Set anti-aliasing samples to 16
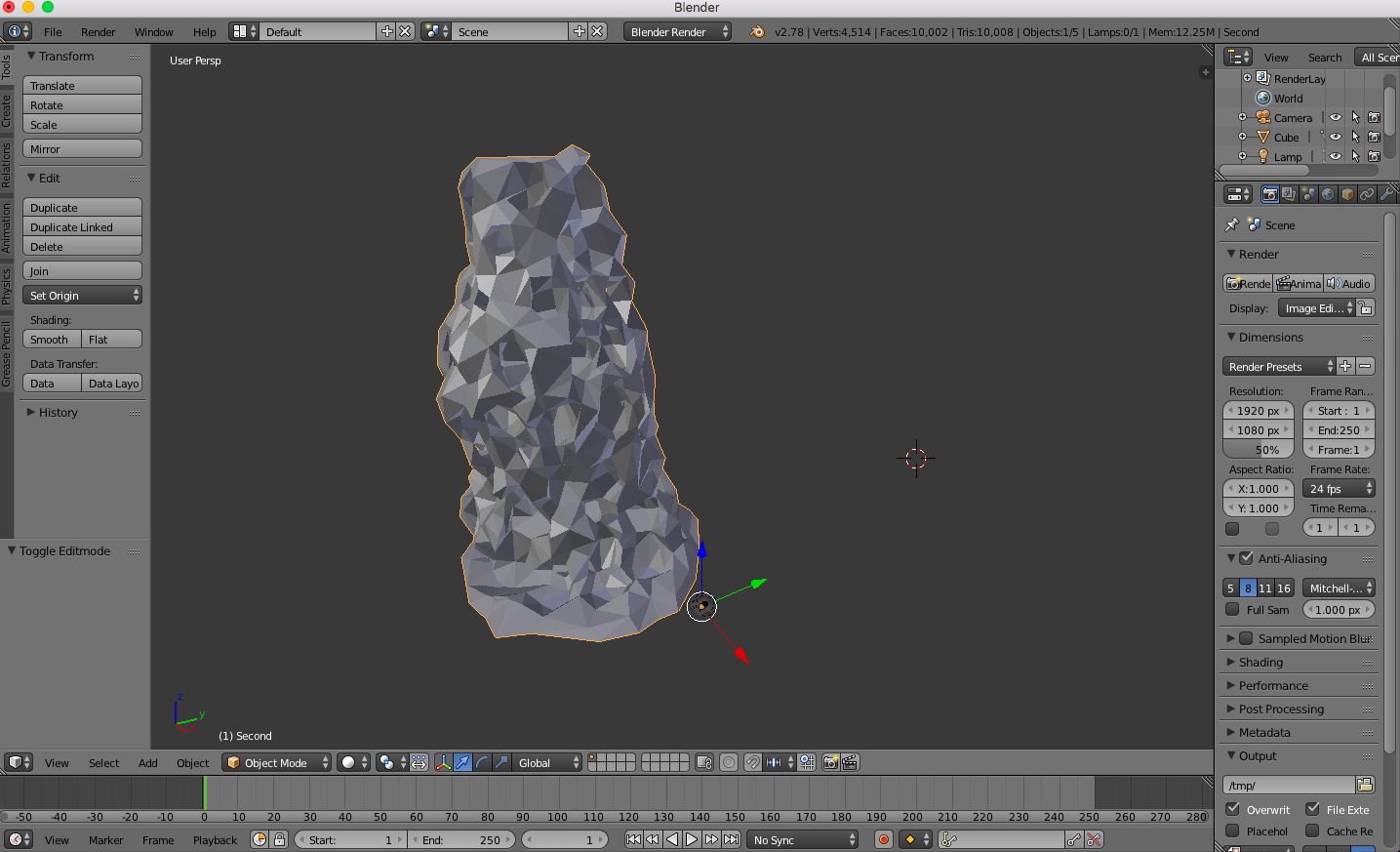 [1284, 588]
